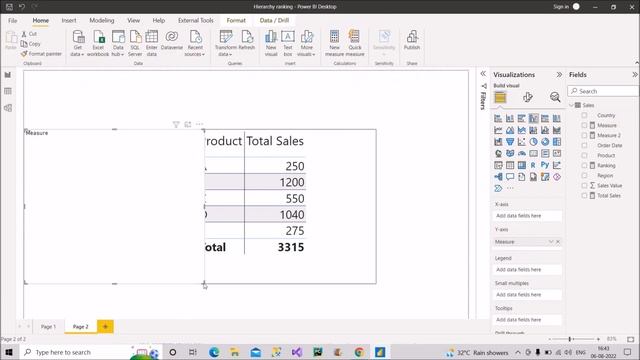Open the File menu
640x360 pixels.
point(13,20)
